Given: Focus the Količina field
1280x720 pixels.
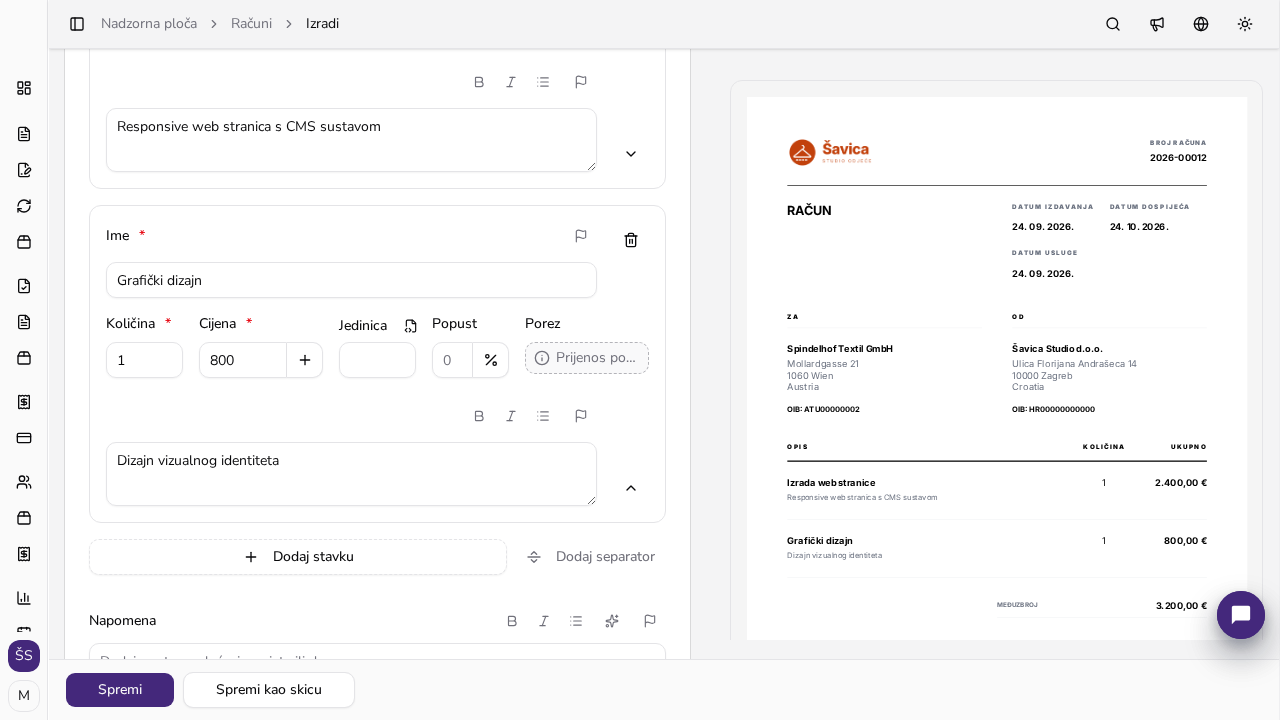Looking at the screenshot, I should tap(144, 360).
